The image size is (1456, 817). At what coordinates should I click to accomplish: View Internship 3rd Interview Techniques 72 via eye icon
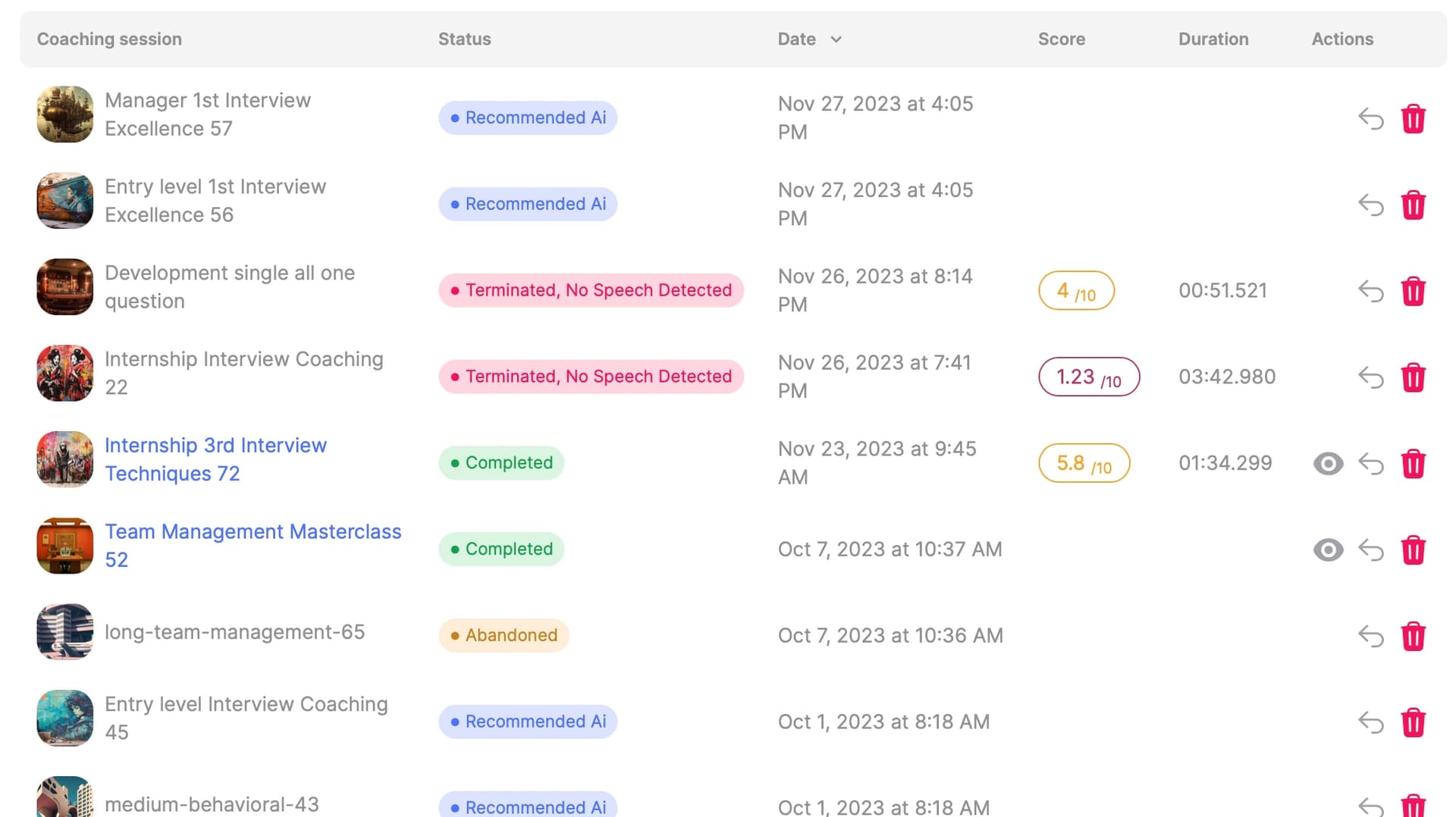[1328, 464]
